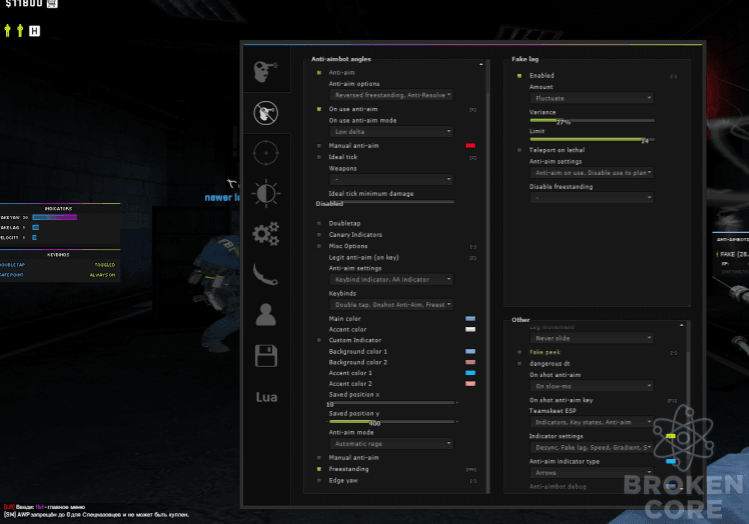Enable the Doubletap checkbox
This screenshot has height=524, width=749.
[319, 223]
